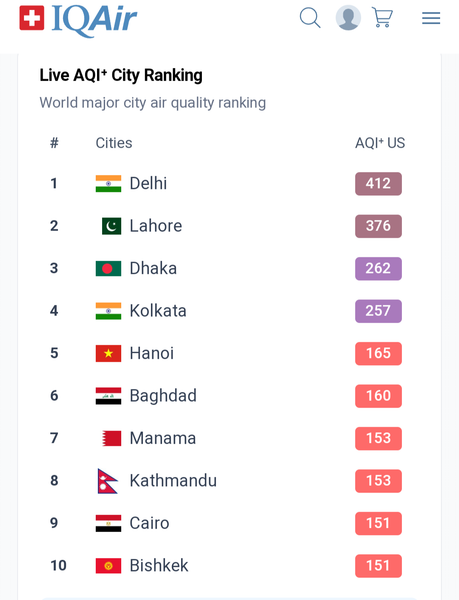Open the Baghdad city link
The image size is (459, 600).
tap(163, 396)
